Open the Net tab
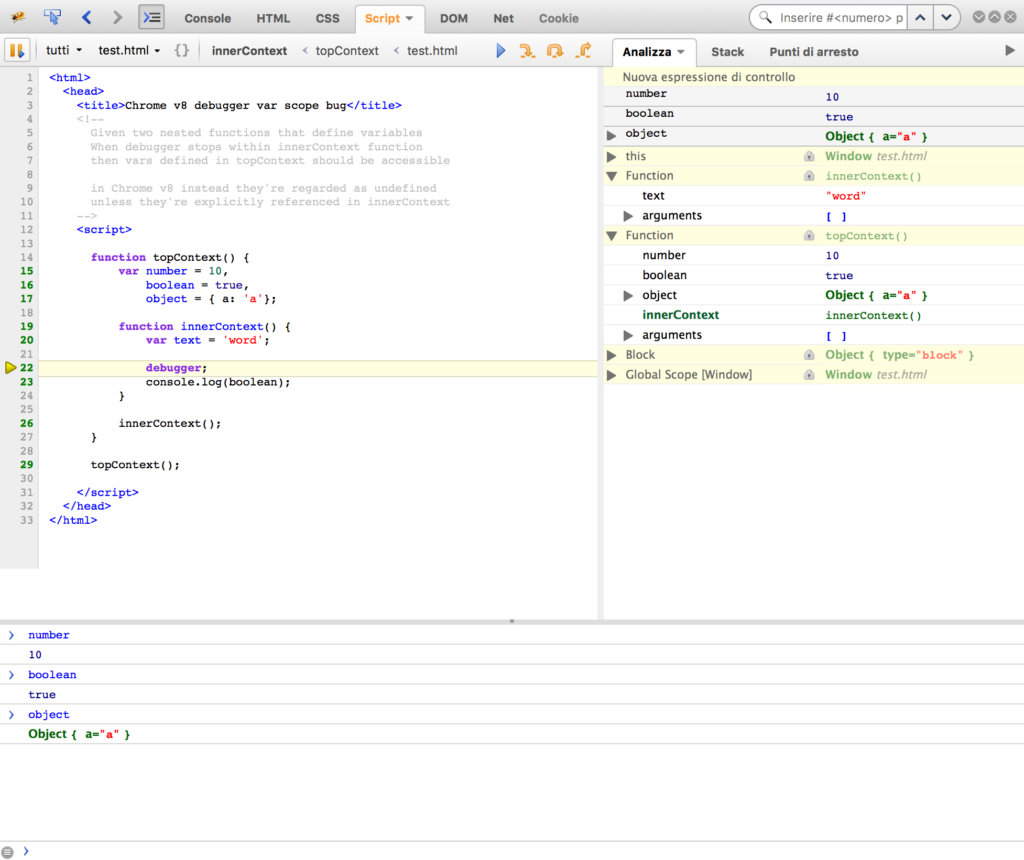The height and width of the screenshot is (860, 1024). (x=504, y=18)
